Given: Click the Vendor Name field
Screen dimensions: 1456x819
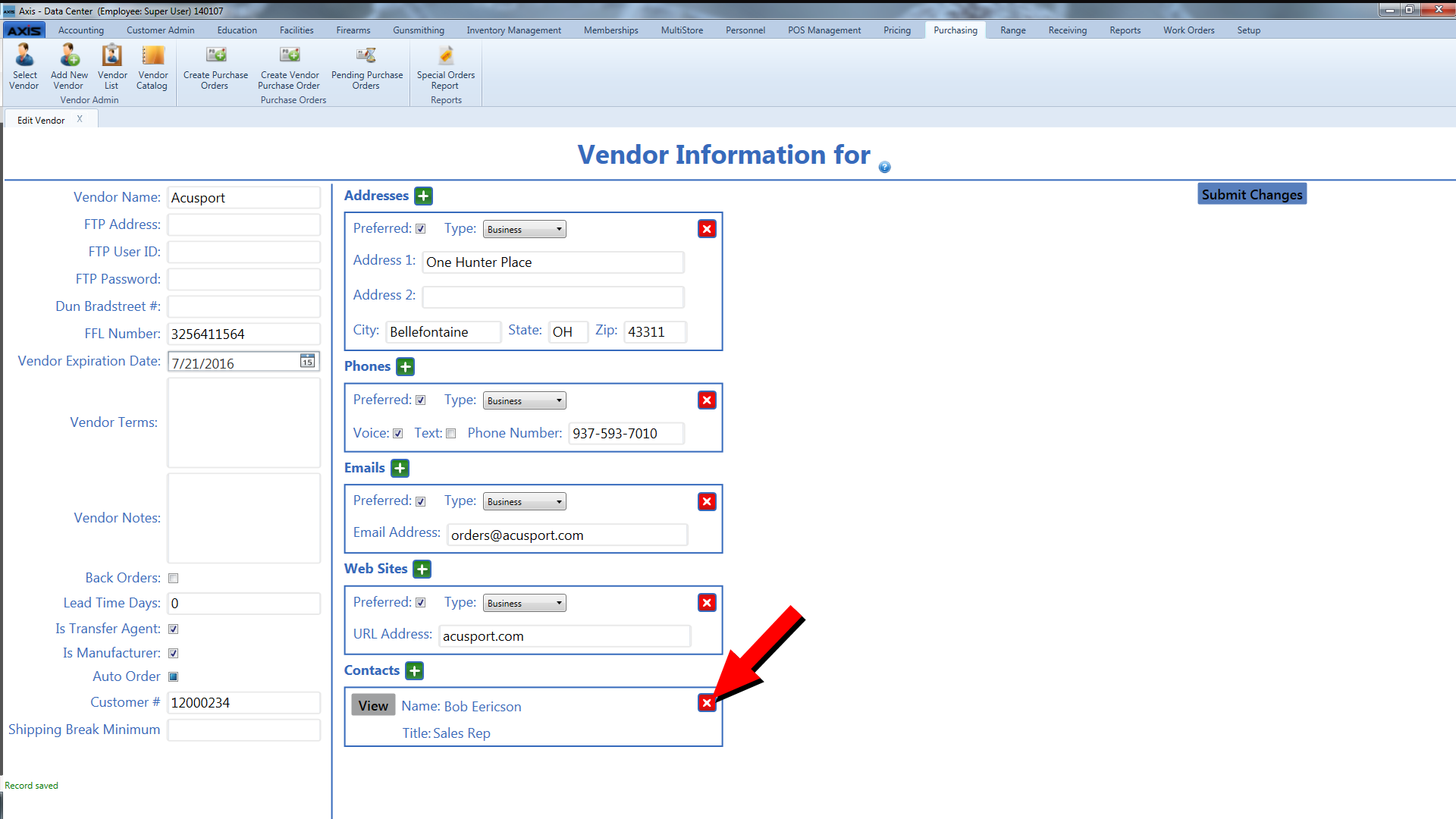Looking at the screenshot, I should pos(243,198).
